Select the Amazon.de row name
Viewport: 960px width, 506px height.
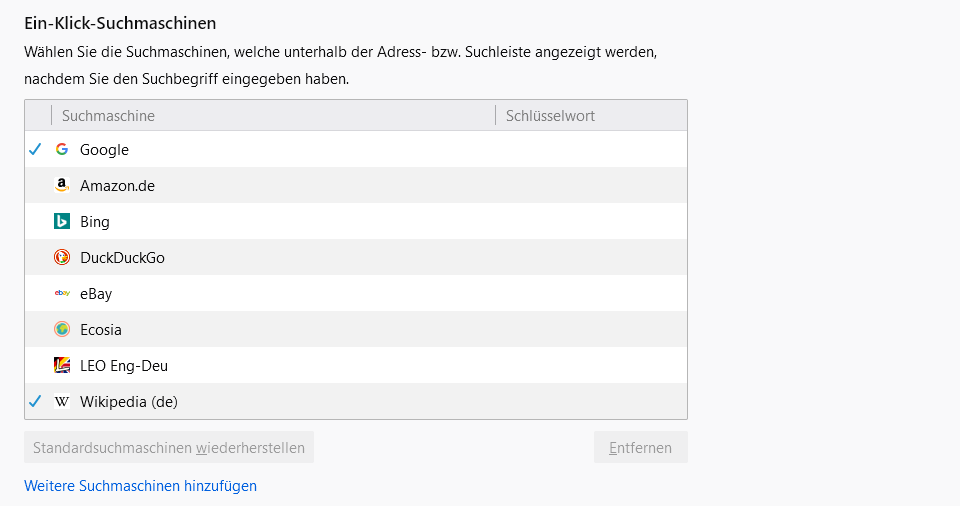(118, 186)
